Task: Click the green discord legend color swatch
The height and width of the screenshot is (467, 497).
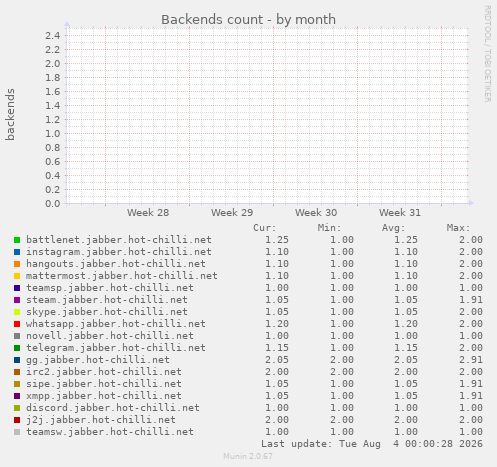Action: click(x=17, y=408)
